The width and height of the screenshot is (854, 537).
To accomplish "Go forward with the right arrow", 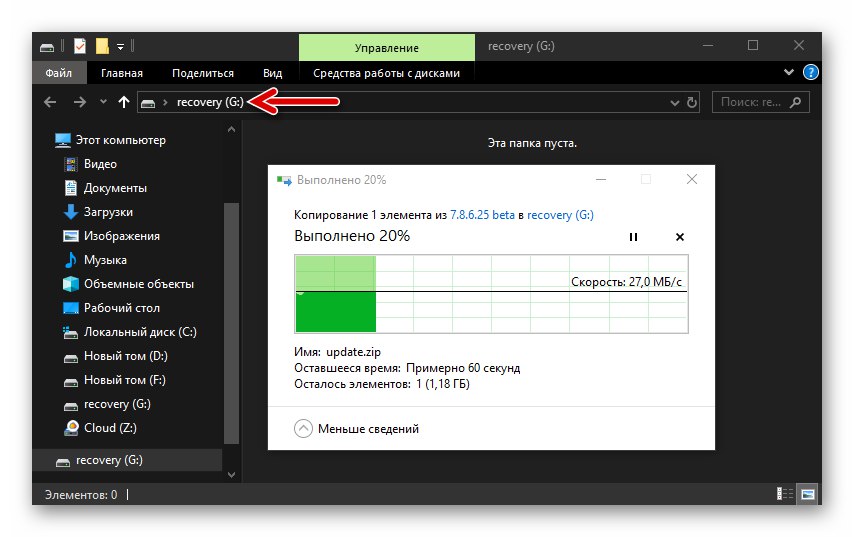I will [80, 102].
